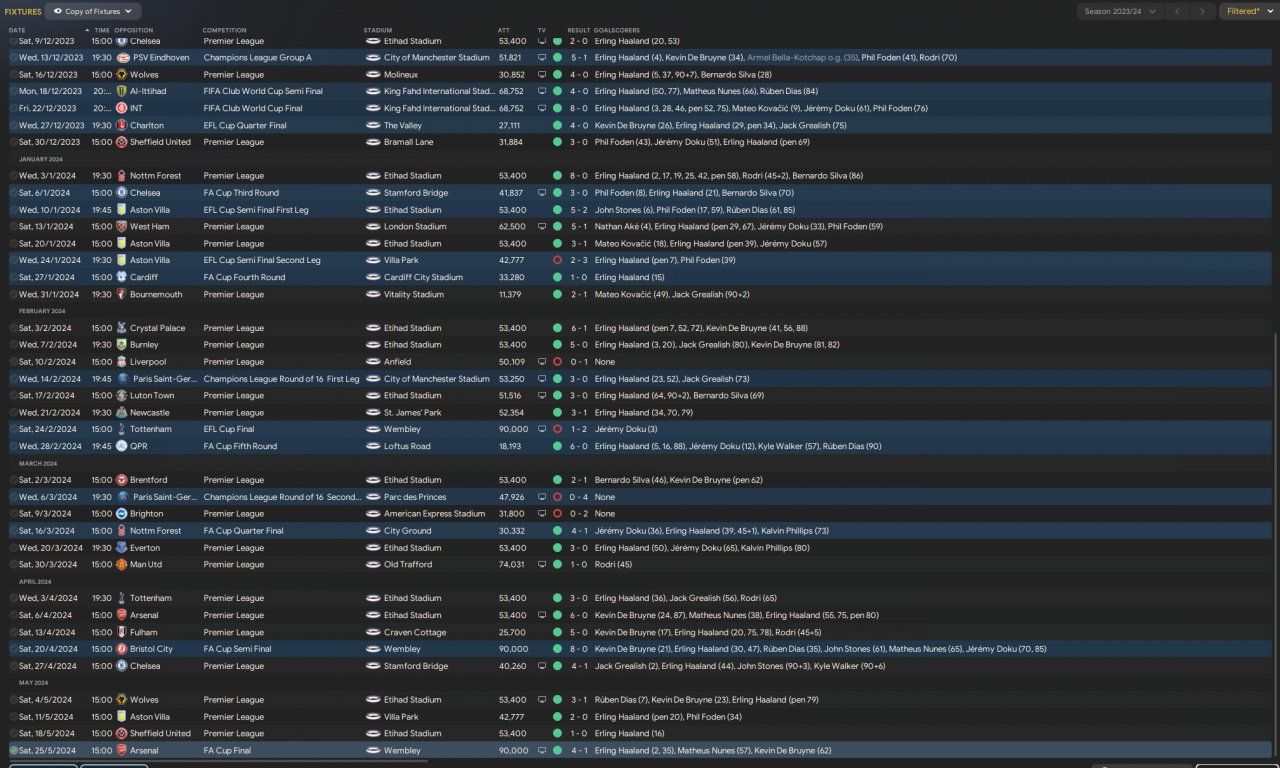Image resolution: width=1280 pixels, height=768 pixels.
Task: Tick the selection circle for Sat, 16/12/2023
Action: point(14,75)
